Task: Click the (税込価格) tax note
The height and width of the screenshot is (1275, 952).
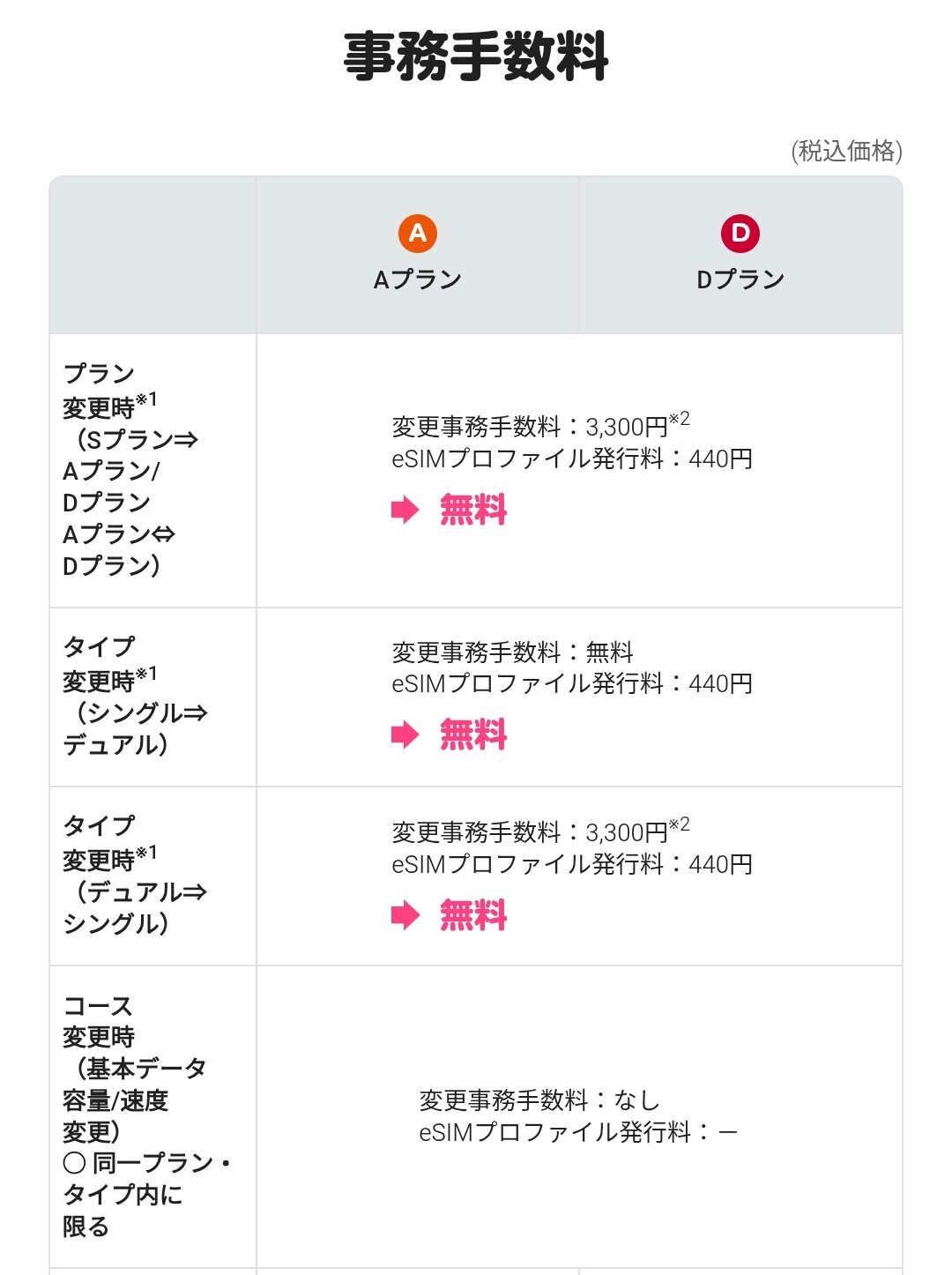Action: pos(846,151)
